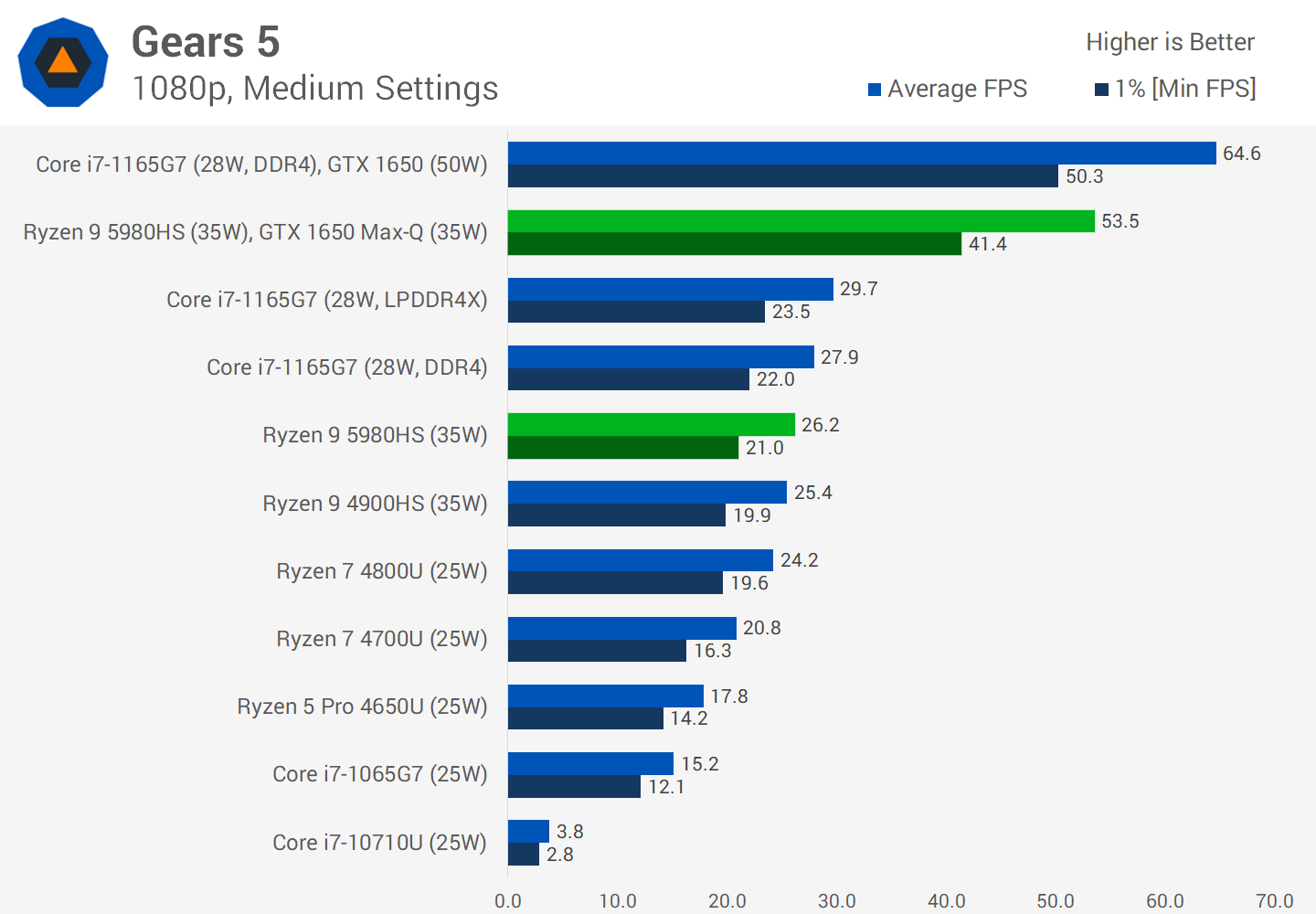Image resolution: width=1316 pixels, height=914 pixels.
Task: Click the 30.0 x-axis tick label
Action: [x=837, y=900]
